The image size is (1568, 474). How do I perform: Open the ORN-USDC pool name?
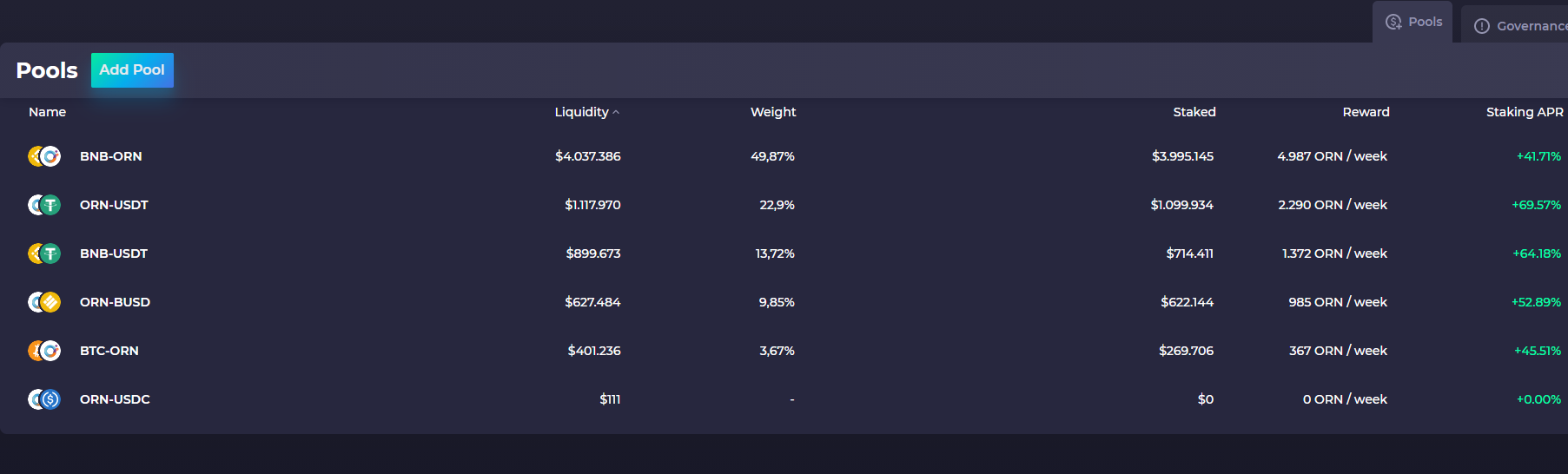click(115, 399)
